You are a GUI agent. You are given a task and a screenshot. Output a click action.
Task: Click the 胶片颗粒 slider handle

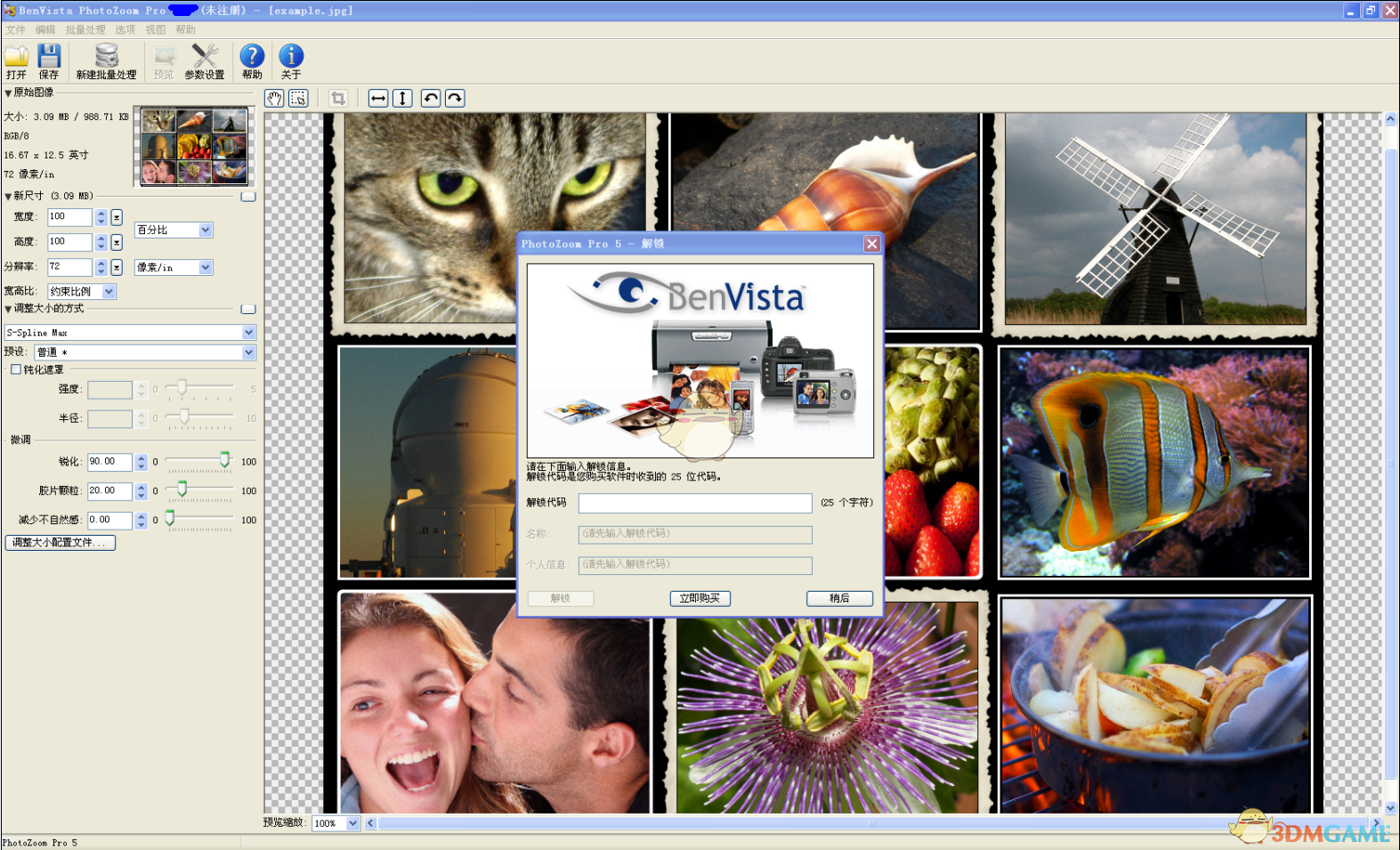(x=182, y=489)
